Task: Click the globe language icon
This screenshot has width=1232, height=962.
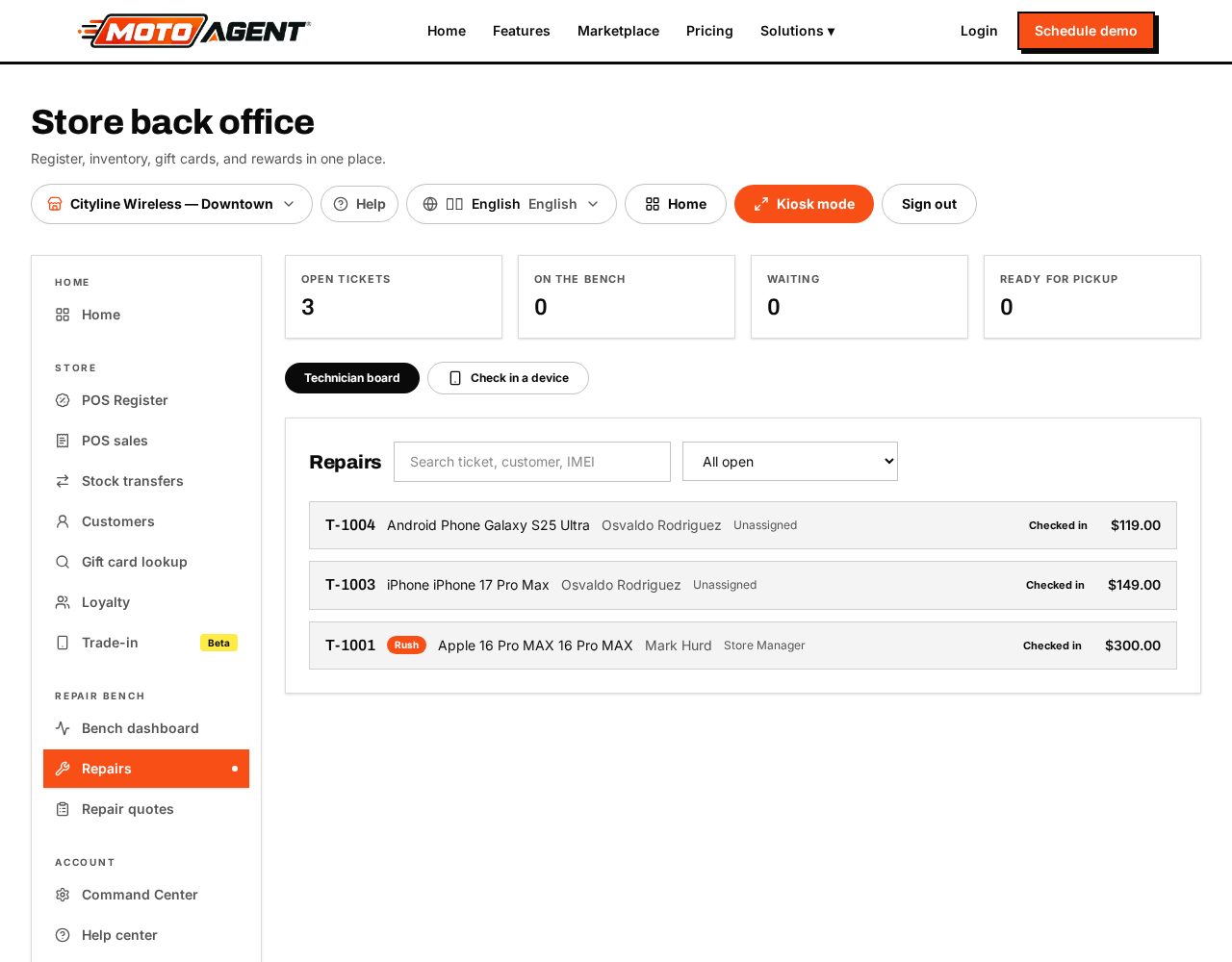Action: [430, 204]
